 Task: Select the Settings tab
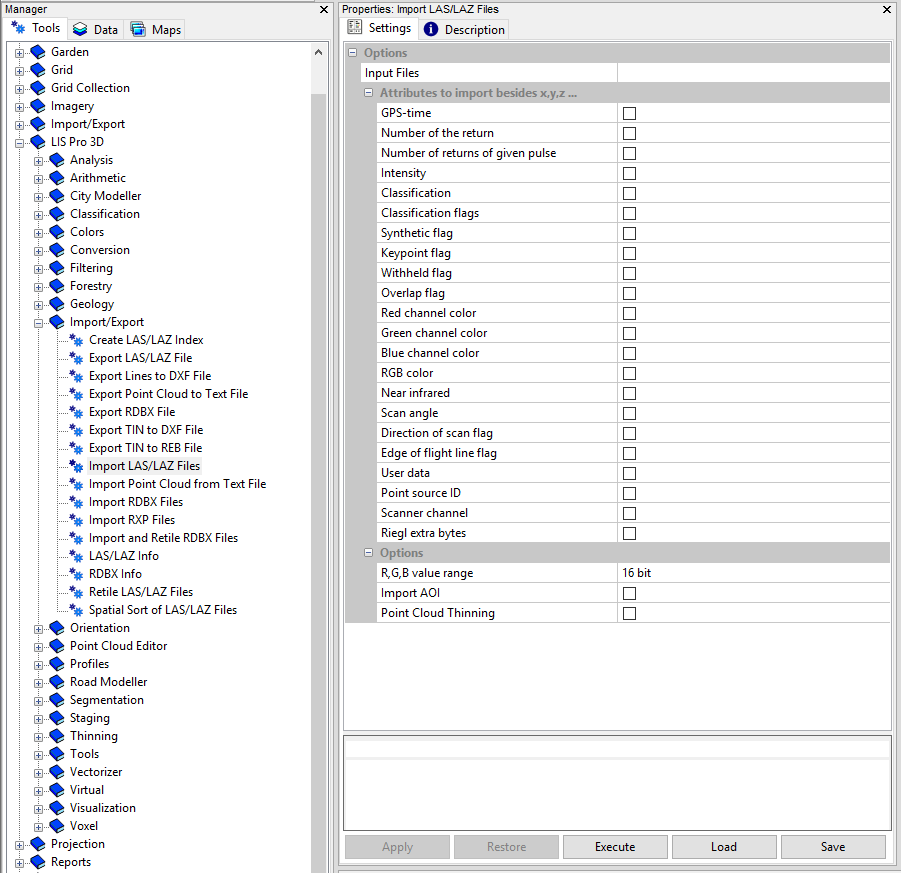click(380, 28)
